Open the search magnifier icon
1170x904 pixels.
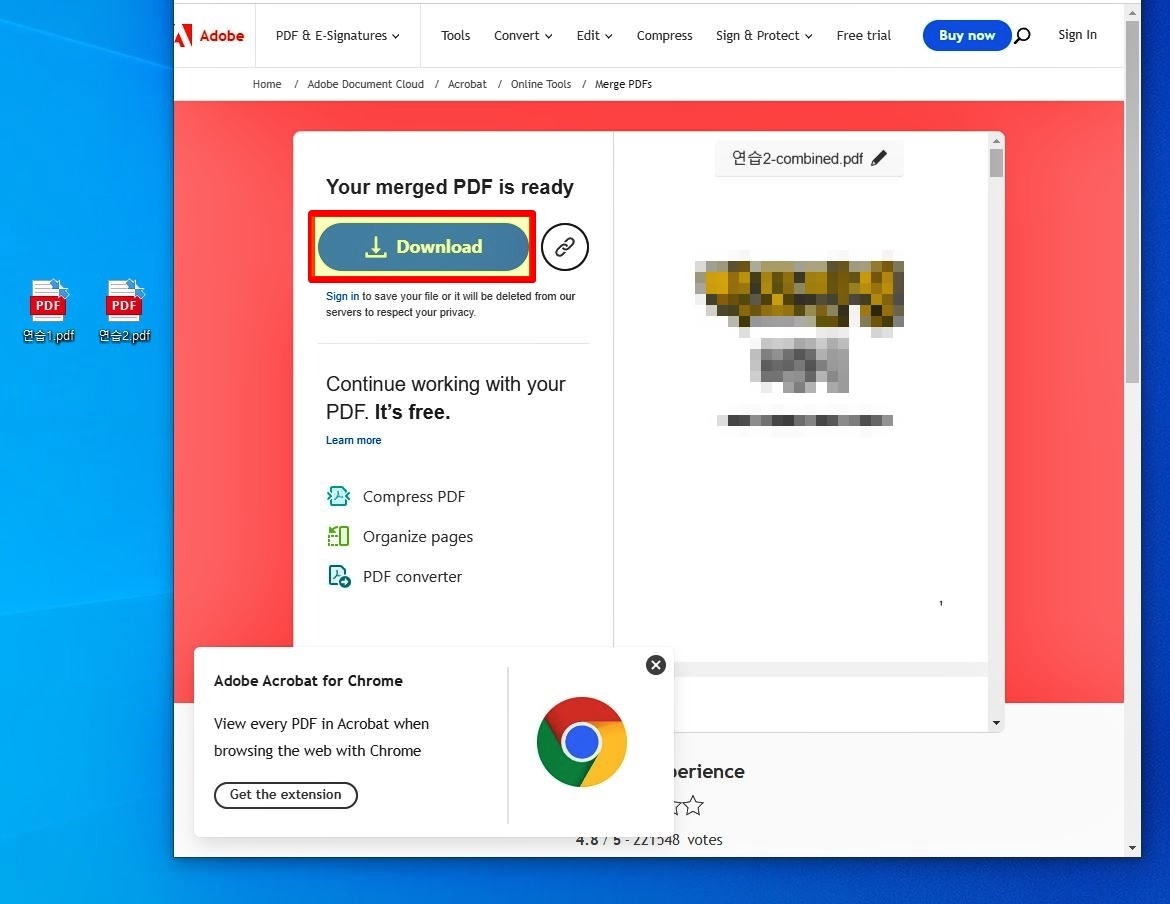(x=1023, y=35)
